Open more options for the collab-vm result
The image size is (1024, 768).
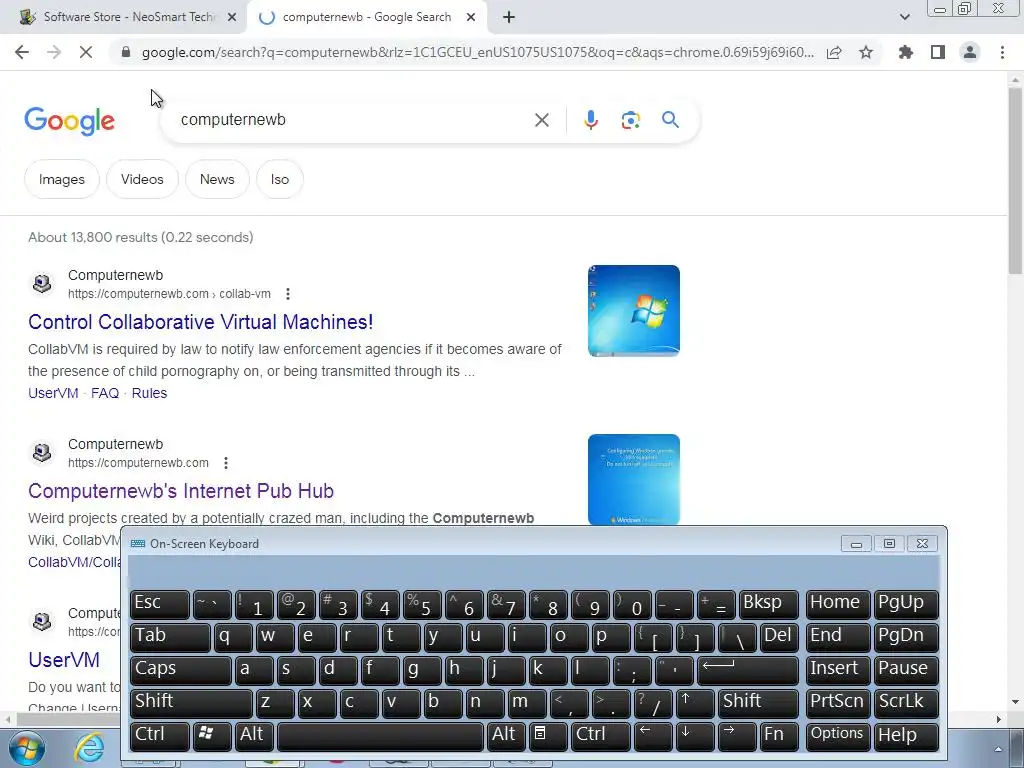point(287,294)
